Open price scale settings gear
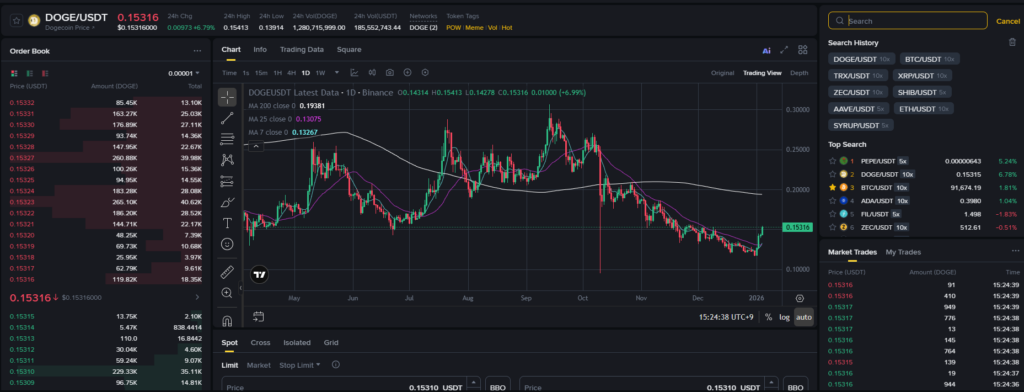Viewport: 1024px width, 392px height. click(799, 298)
